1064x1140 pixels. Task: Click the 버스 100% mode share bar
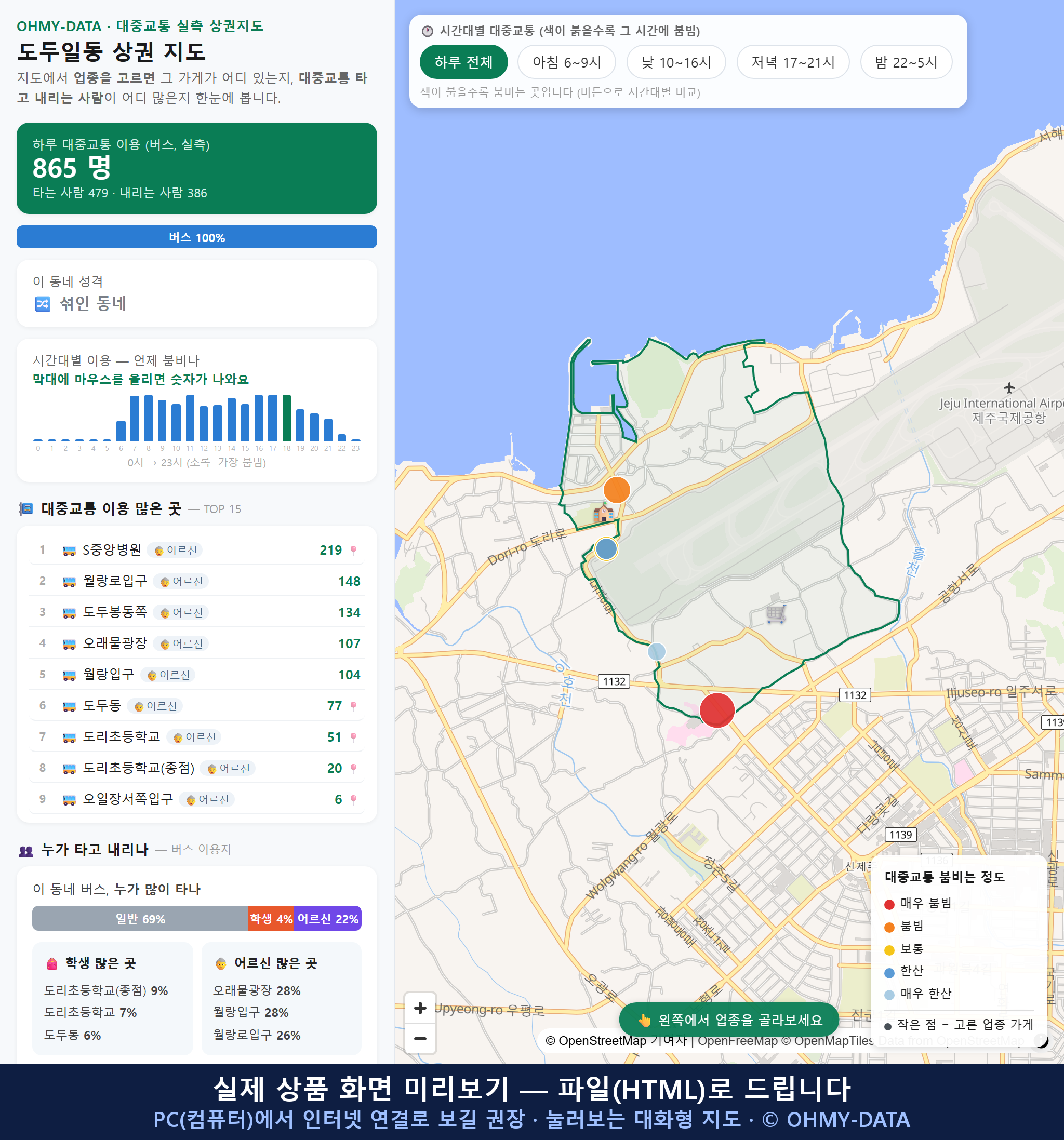tap(197, 237)
